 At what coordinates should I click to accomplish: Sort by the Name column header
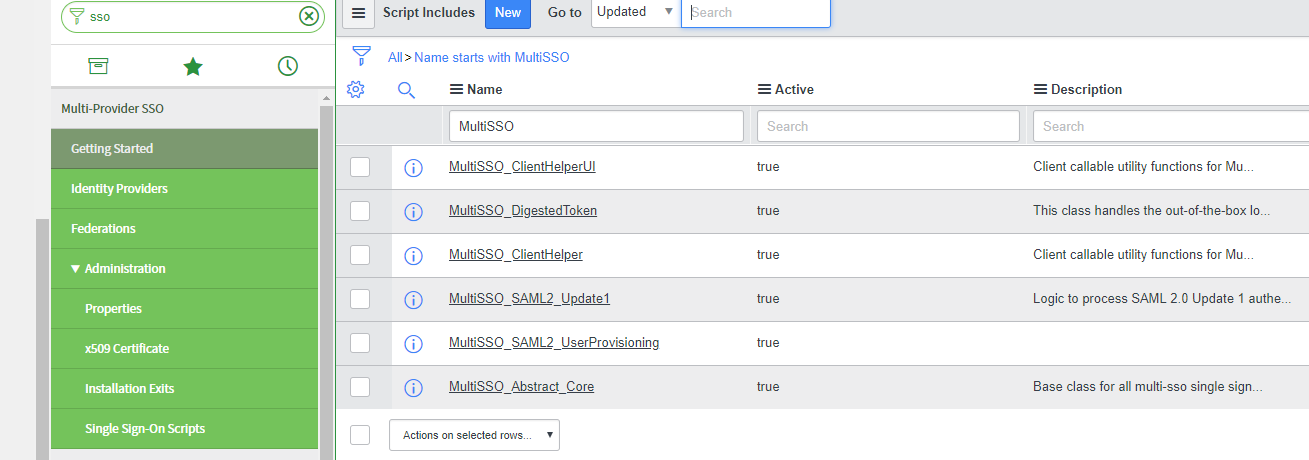485,89
